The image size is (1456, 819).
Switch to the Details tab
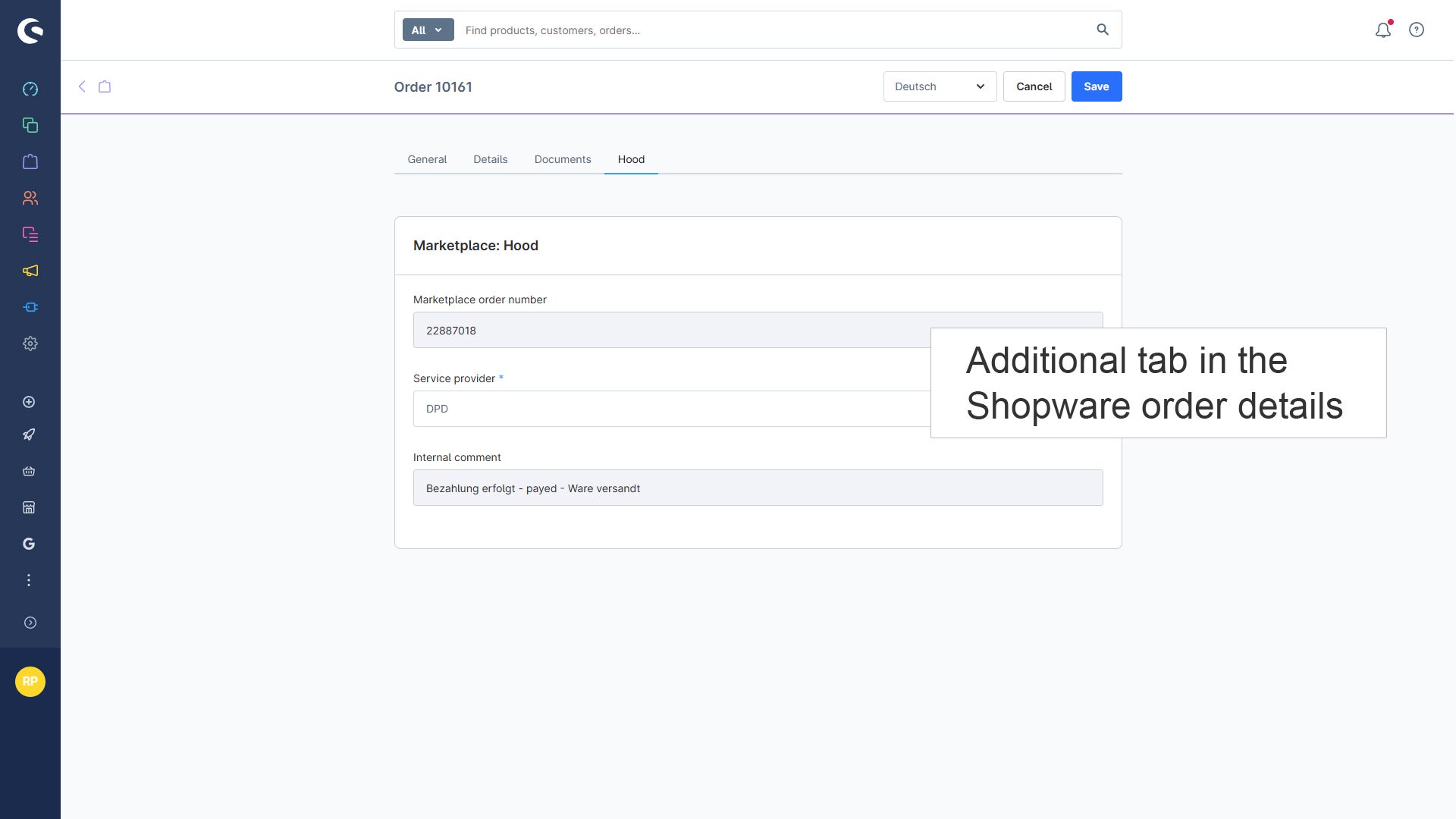[491, 159]
